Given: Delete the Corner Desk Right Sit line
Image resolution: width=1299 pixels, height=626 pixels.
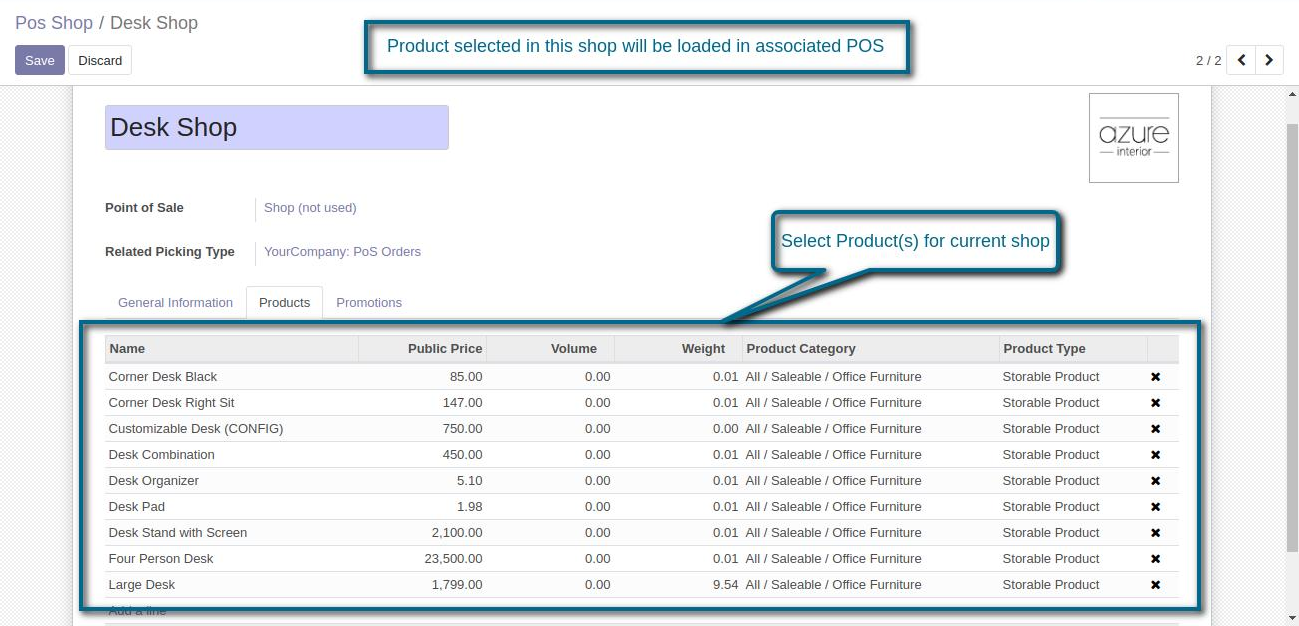Looking at the screenshot, I should (x=1155, y=403).
